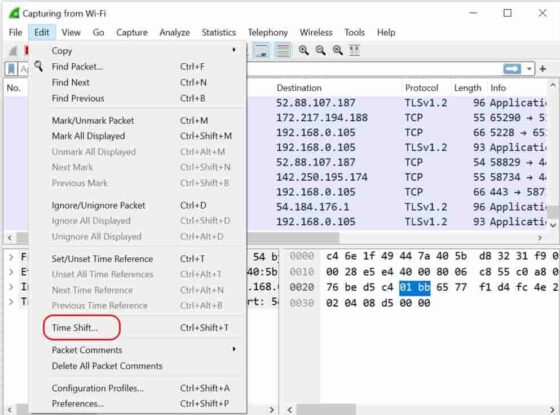Expand the I (Internet Protocol) tree row
The width and height of the screenshot is (560, 415).
coord(11,287)
